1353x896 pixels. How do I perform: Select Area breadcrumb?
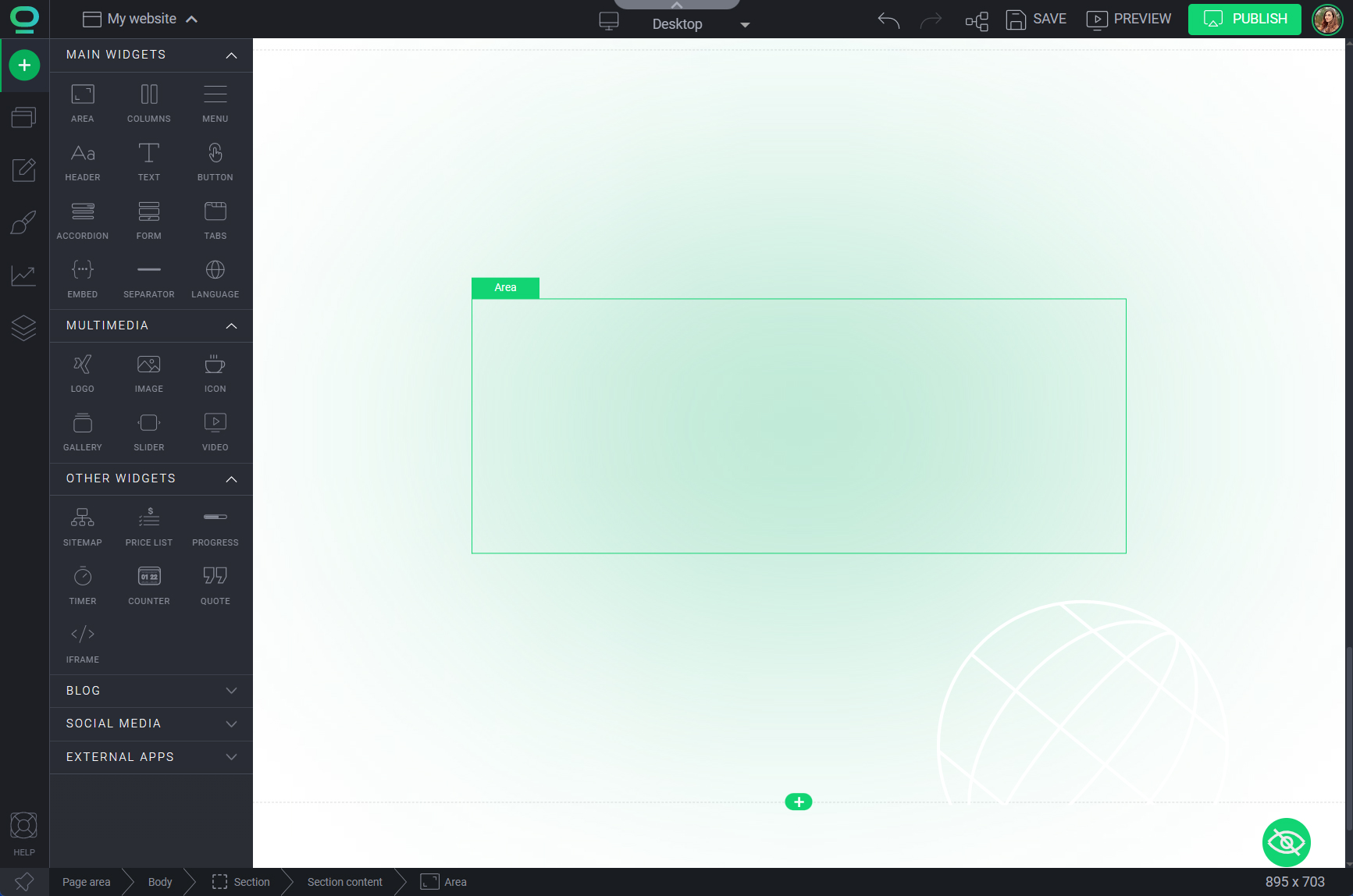(x=443, y=882)
